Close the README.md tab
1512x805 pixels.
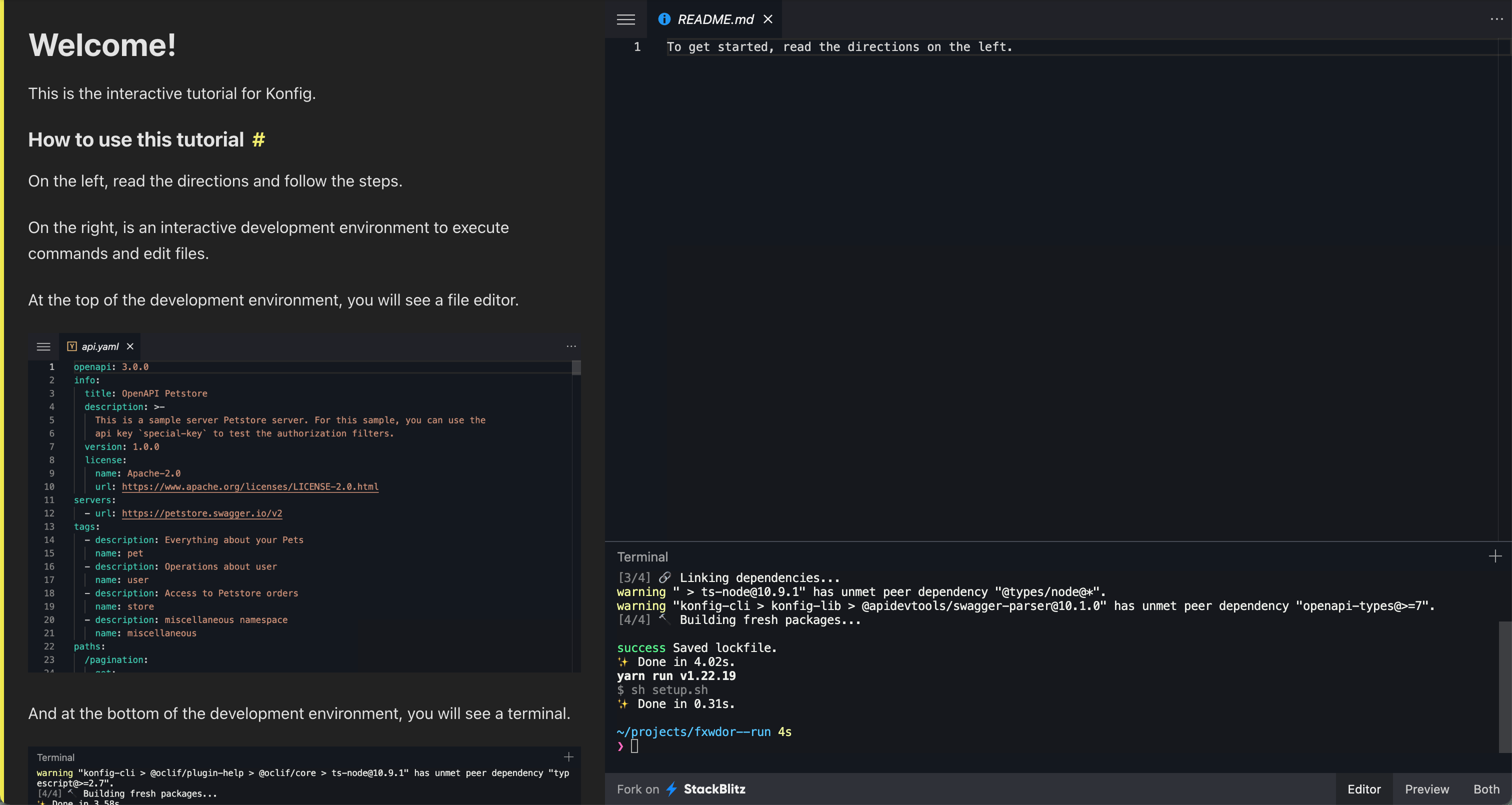(x=767, y=19)
